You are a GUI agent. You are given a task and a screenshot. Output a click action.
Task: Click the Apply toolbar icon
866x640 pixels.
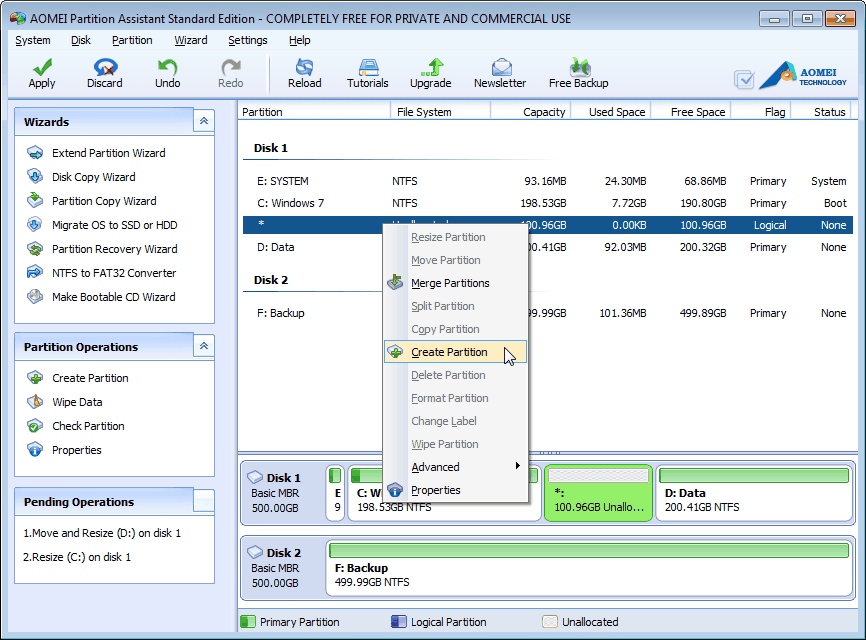pos(42,72)
